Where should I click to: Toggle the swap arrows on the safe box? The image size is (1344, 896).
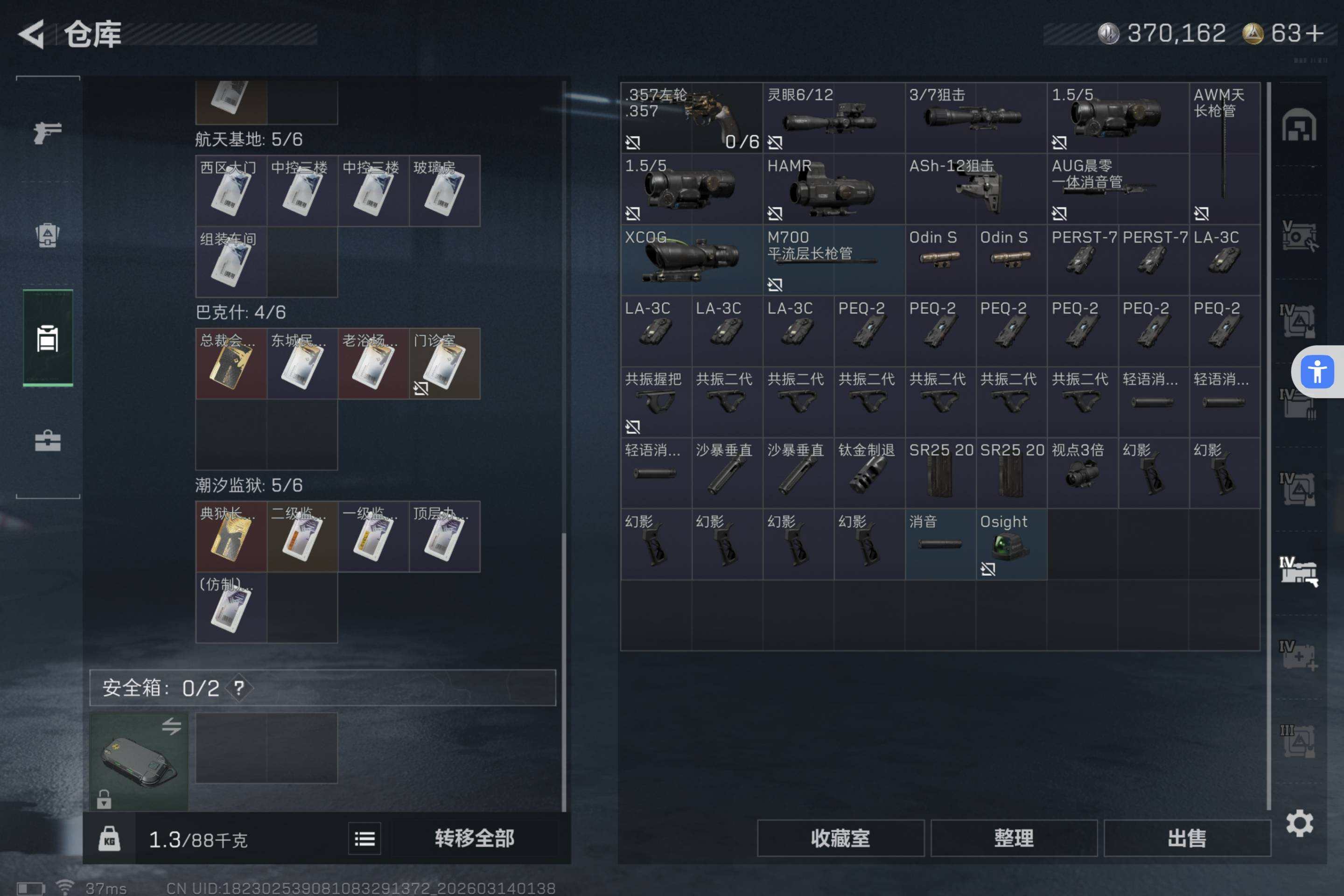(171, 726)
